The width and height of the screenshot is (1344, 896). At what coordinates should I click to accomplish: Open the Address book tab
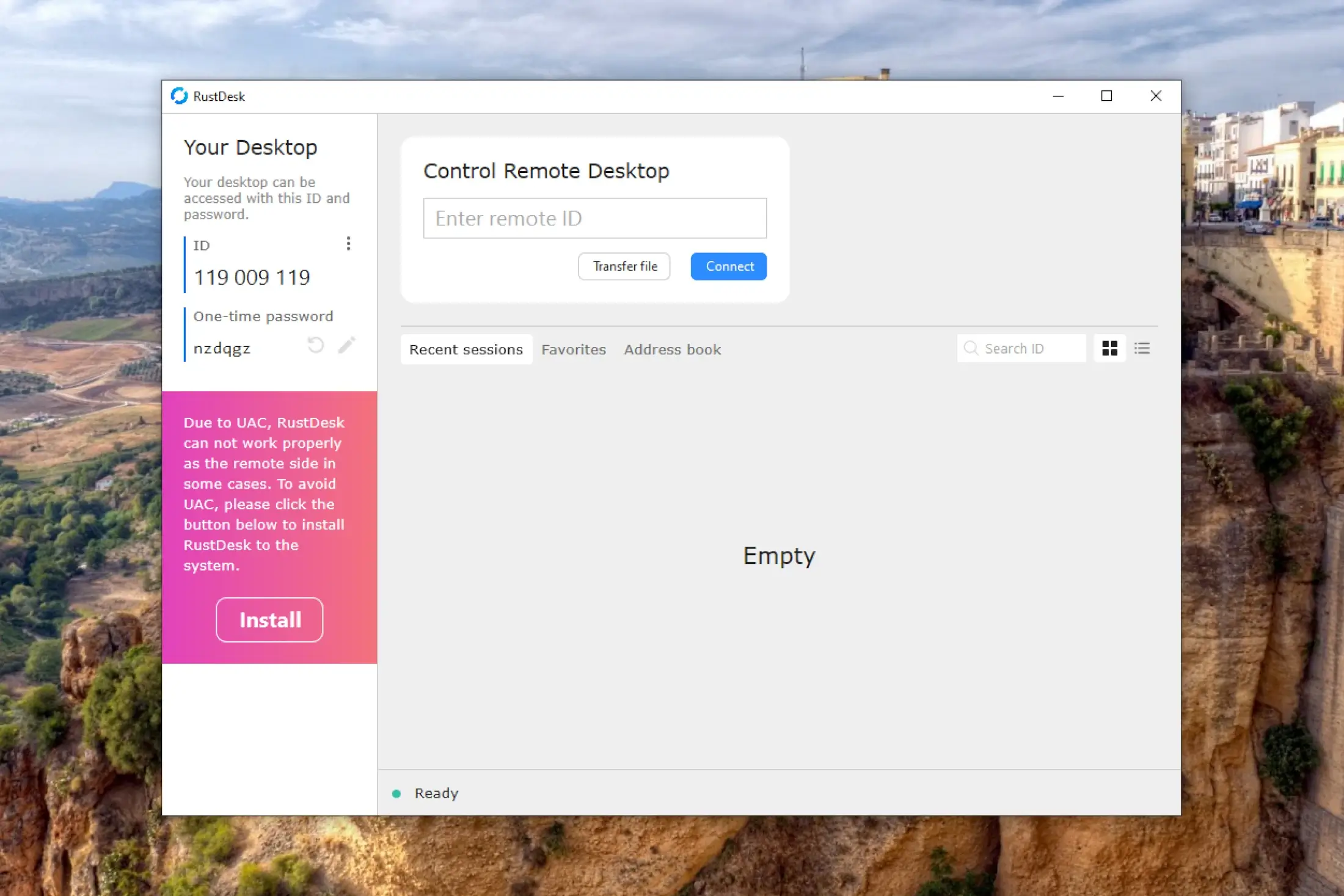click(672, 349)
